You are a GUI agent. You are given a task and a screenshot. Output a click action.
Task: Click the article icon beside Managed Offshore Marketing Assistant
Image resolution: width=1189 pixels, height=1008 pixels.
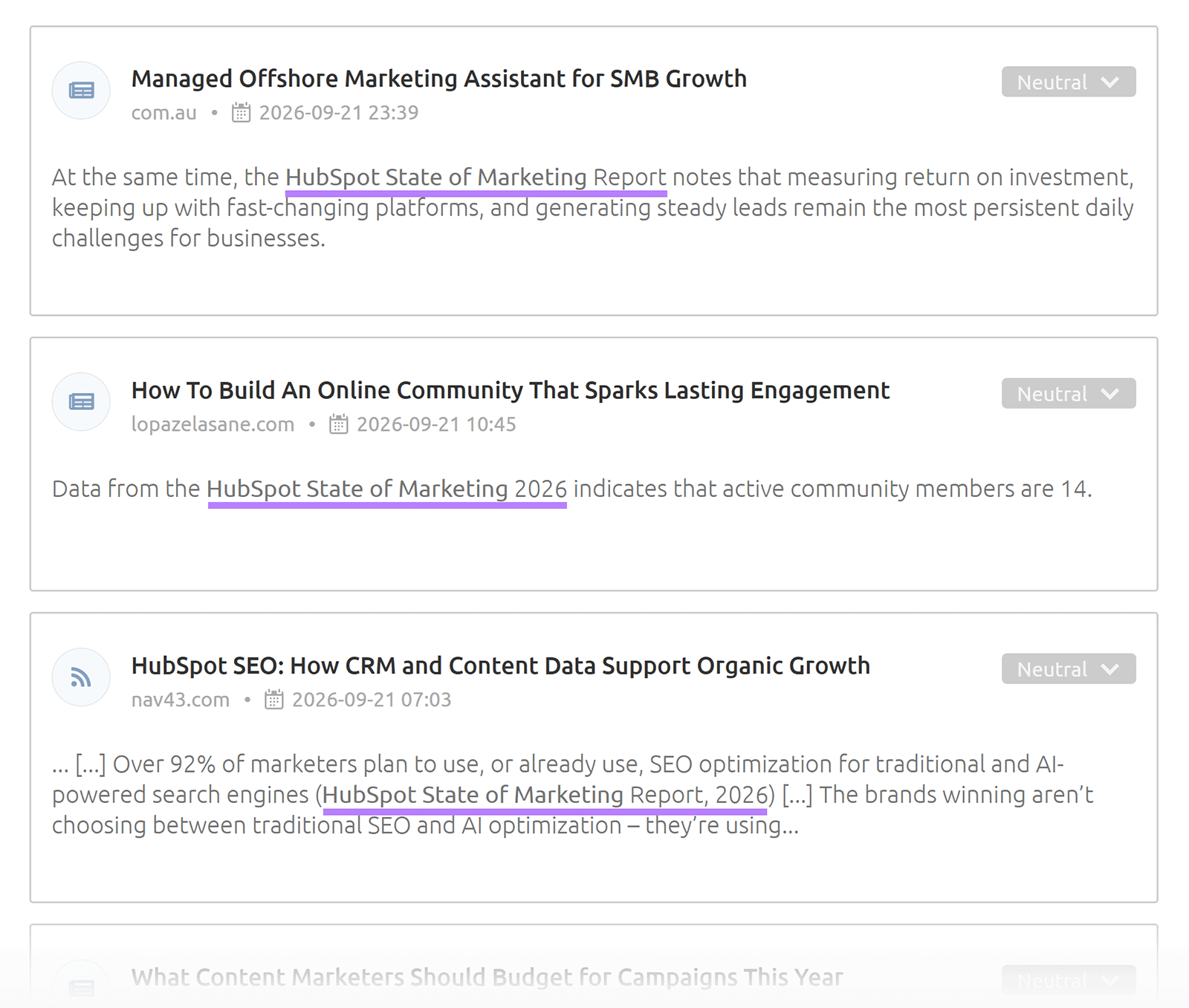81,91
